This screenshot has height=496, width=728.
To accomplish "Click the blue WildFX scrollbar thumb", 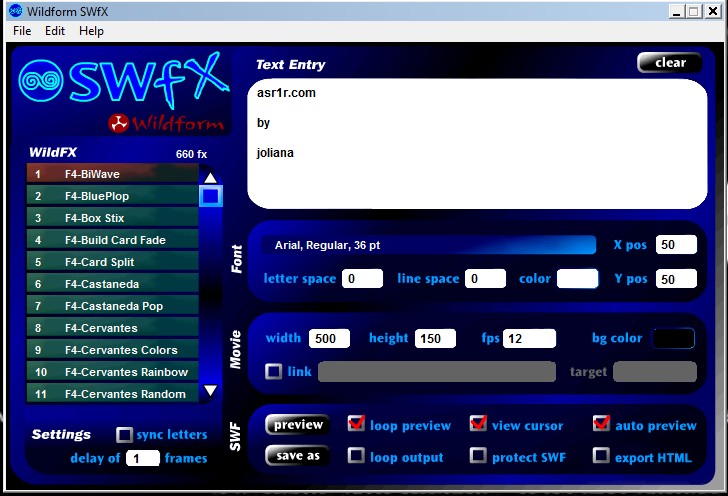I will [x=211, y=196].
